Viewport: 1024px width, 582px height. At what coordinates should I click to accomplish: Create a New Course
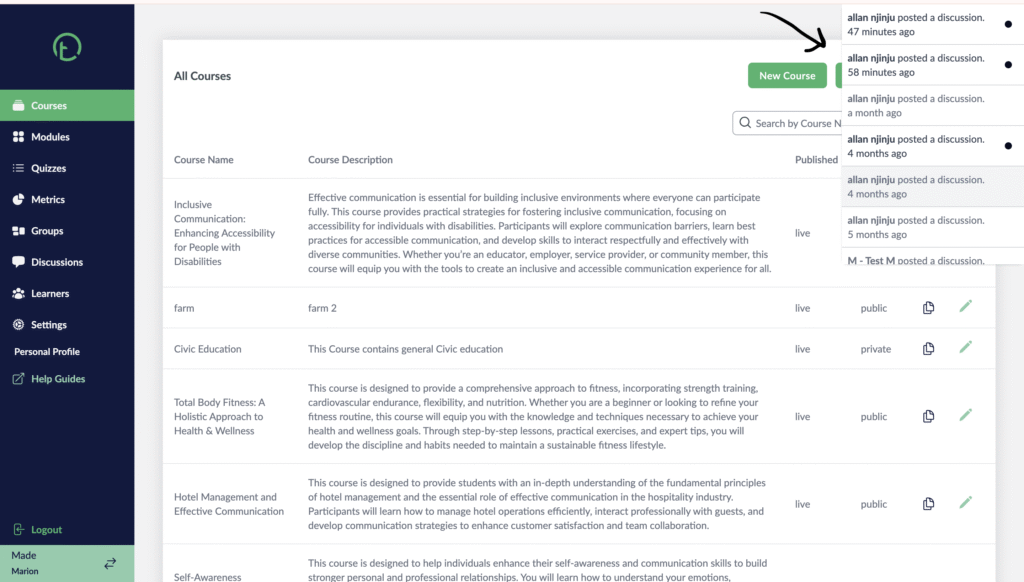787,76
